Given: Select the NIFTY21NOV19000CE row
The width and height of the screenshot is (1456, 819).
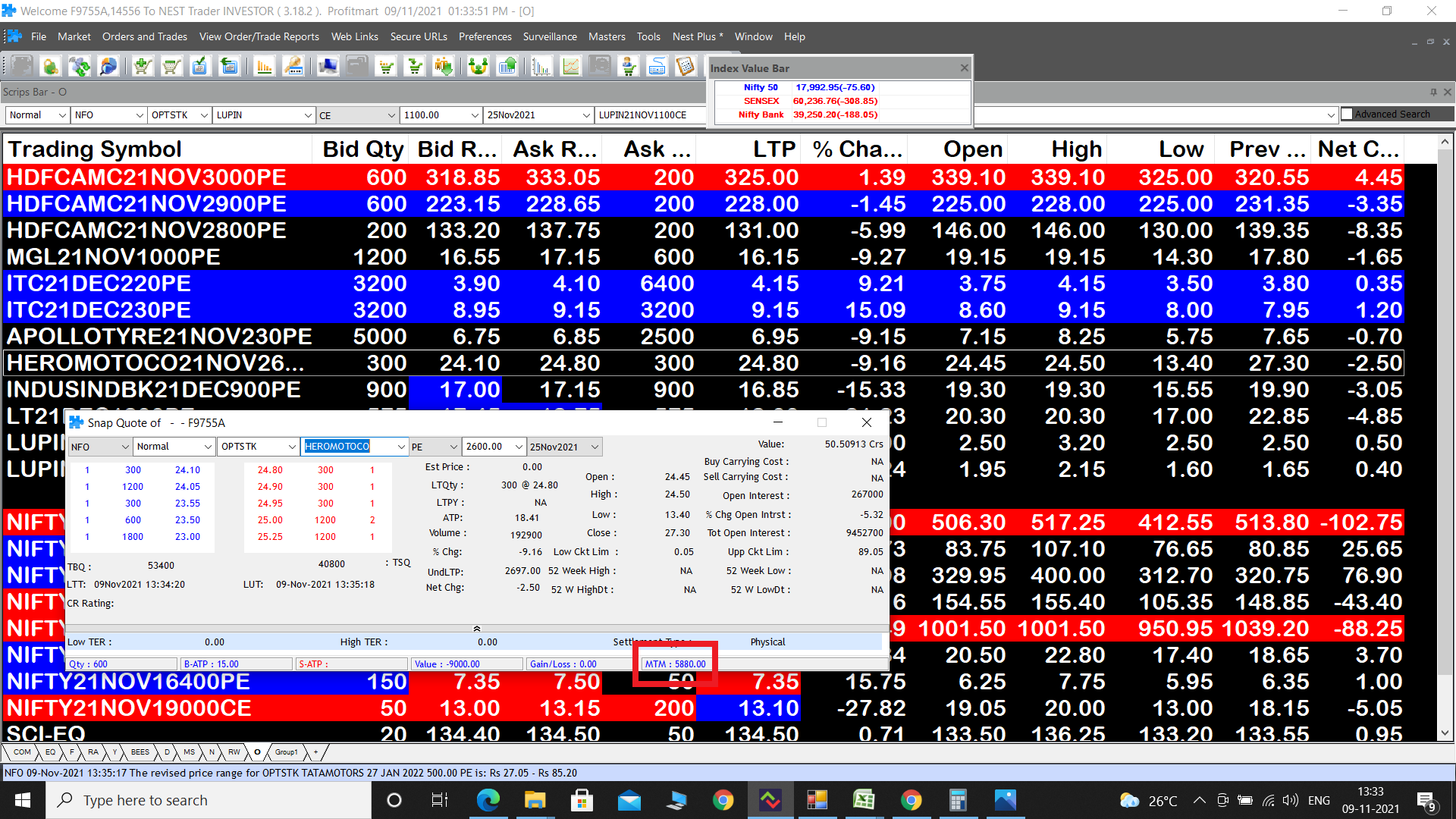Looking at the screenshot, I should (x=704, y=708).
